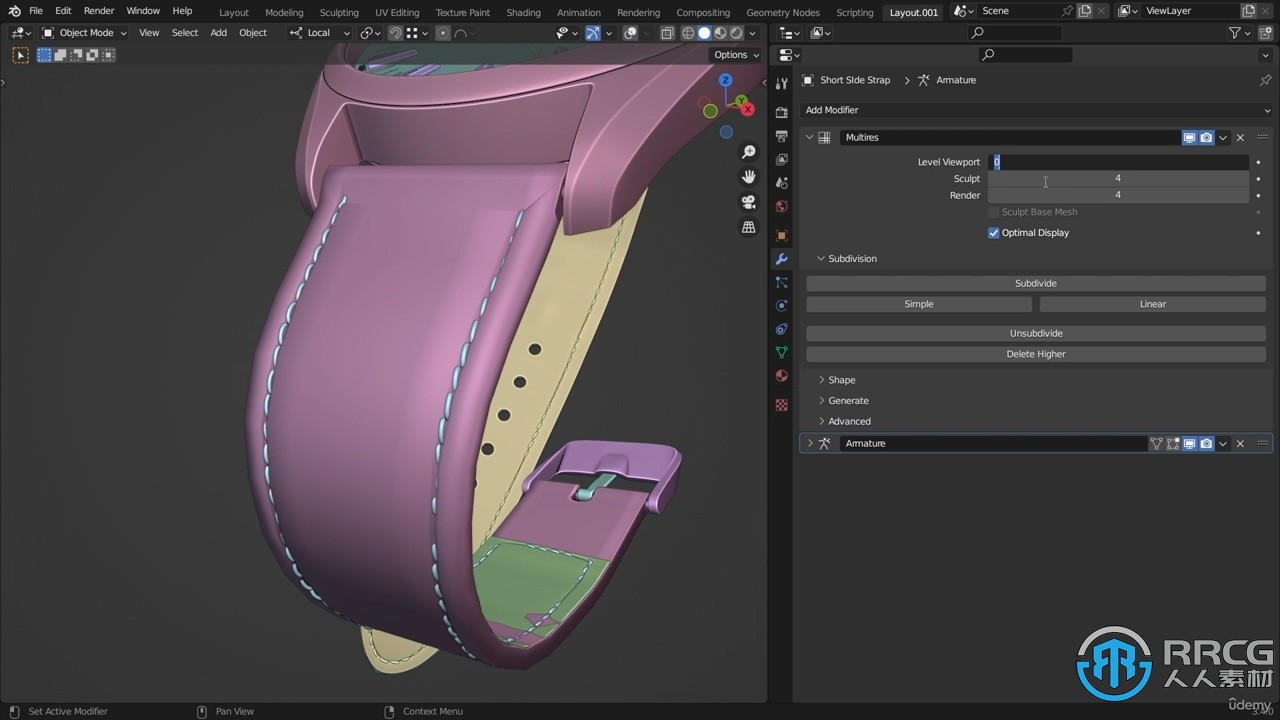Open the Blender logo menu
This screenshot has width=1280, height=720.
tap(14, 11)
